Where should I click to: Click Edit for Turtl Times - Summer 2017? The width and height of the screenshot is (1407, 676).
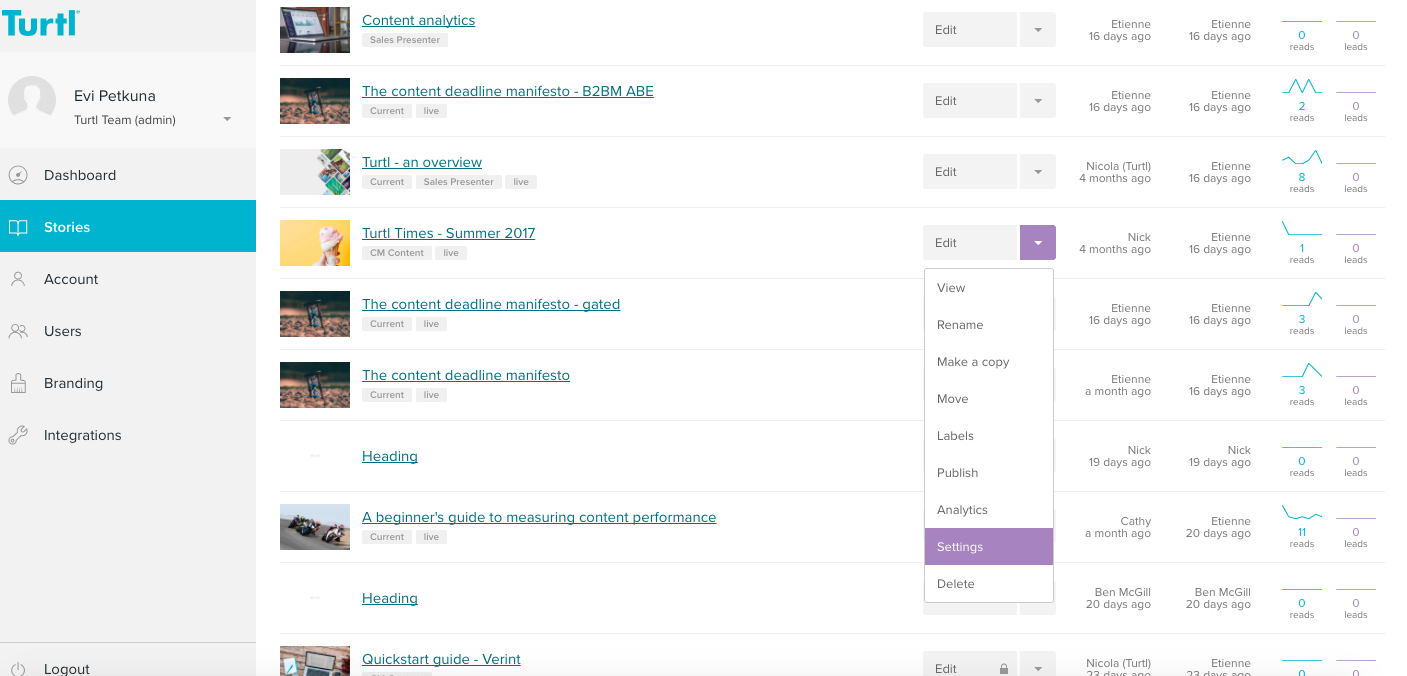(x=969, y=243)
